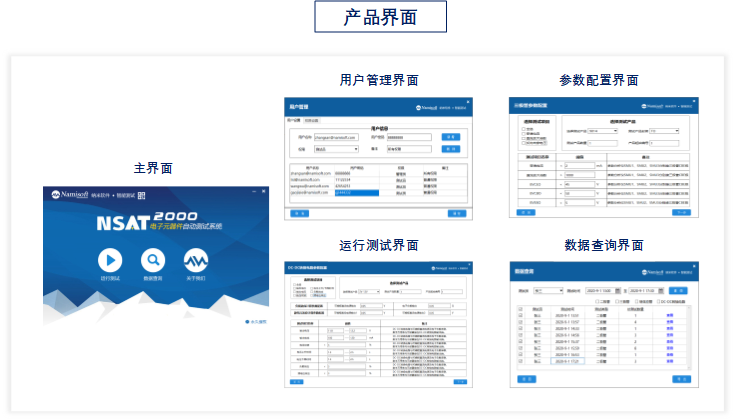The image size is (735, 420).
Task: Click the bottom-right export button in data query window
Action: point(682,379)
